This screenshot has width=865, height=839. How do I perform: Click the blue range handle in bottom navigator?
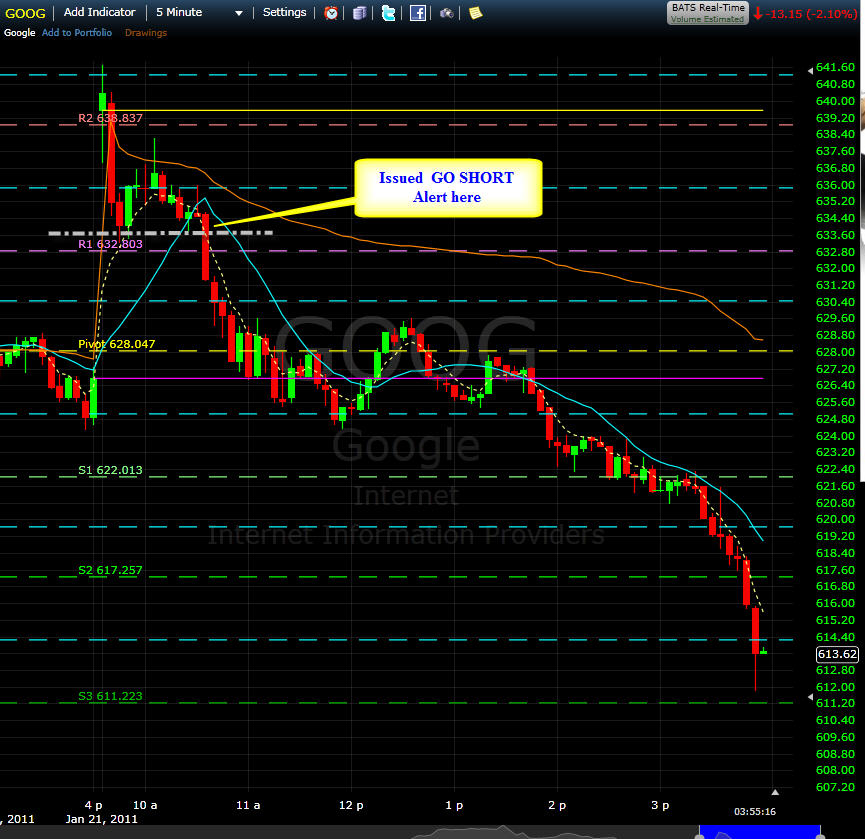click(x=760, y=832)
